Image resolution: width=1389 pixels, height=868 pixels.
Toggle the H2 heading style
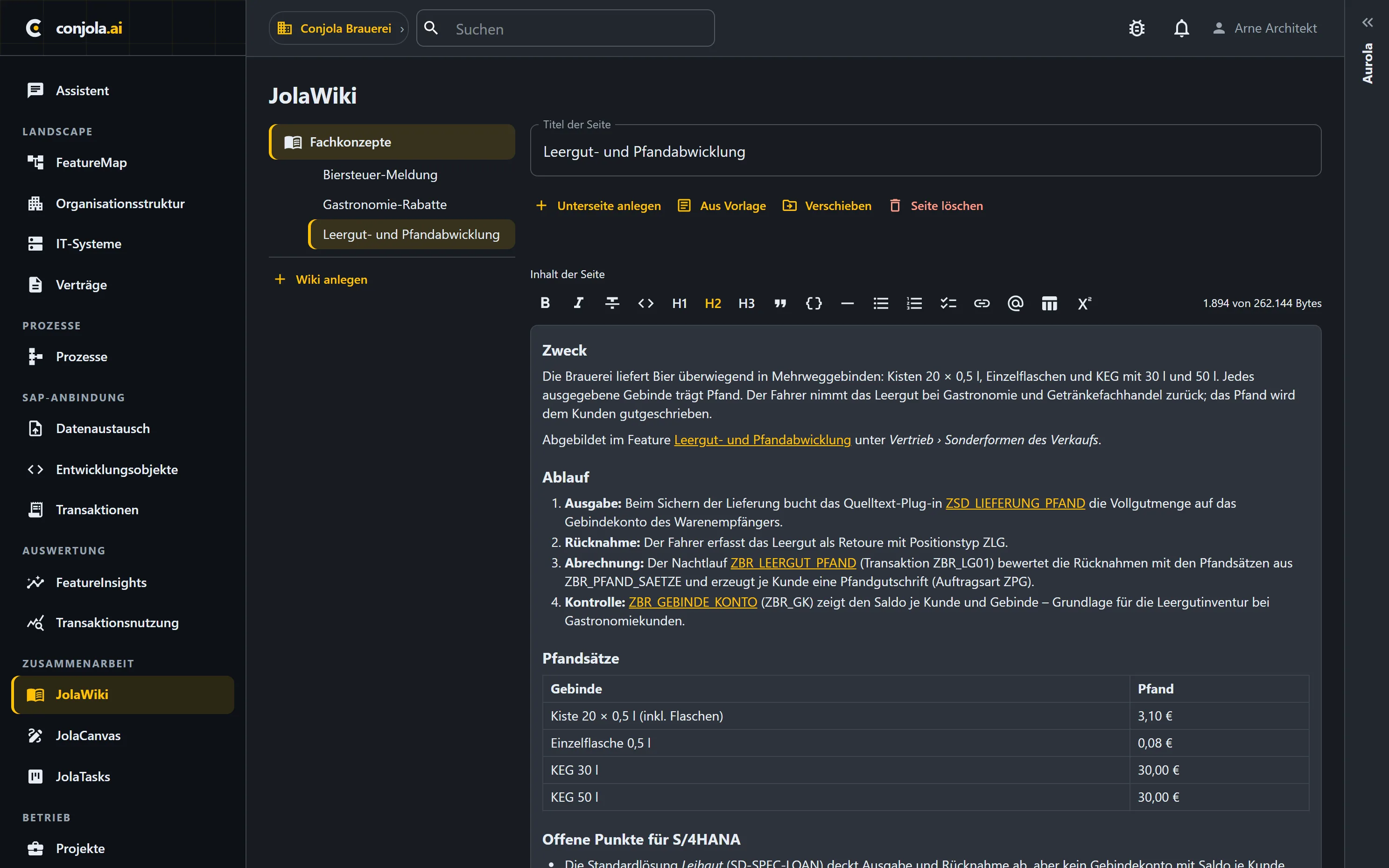point(713,303)
